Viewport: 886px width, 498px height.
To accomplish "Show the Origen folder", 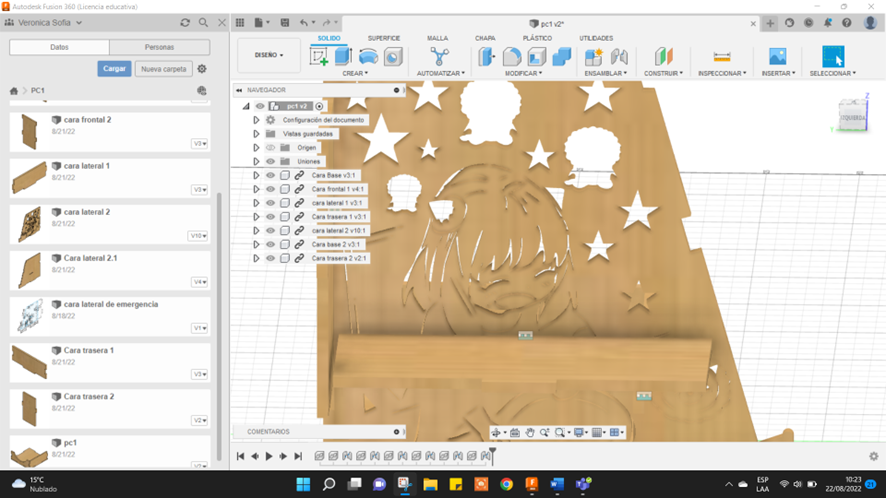I will tap(270, 148).
